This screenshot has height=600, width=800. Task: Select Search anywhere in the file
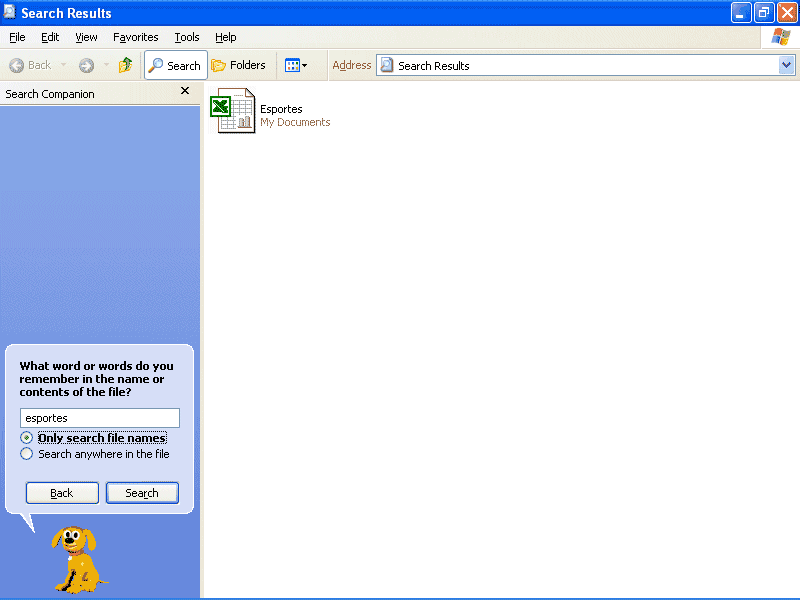27,454
